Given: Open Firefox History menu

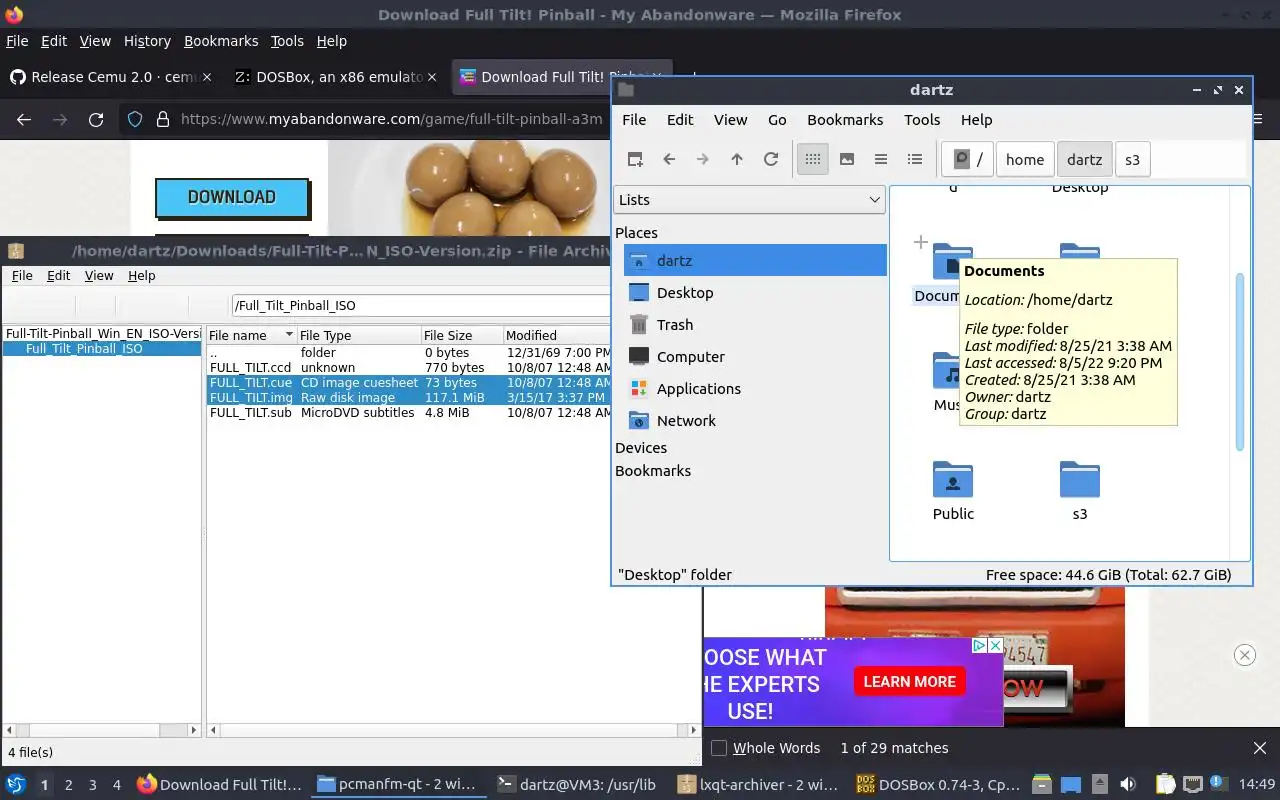Looking at the screenshot, I should (x=147, y=41).
